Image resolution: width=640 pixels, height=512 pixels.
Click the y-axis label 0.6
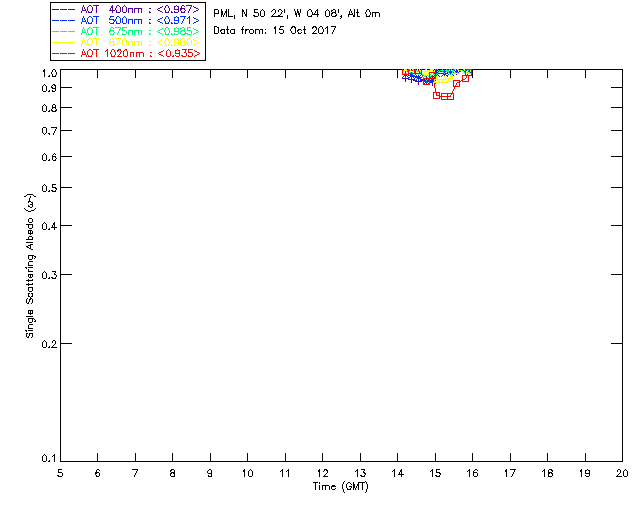click(49, 158)
